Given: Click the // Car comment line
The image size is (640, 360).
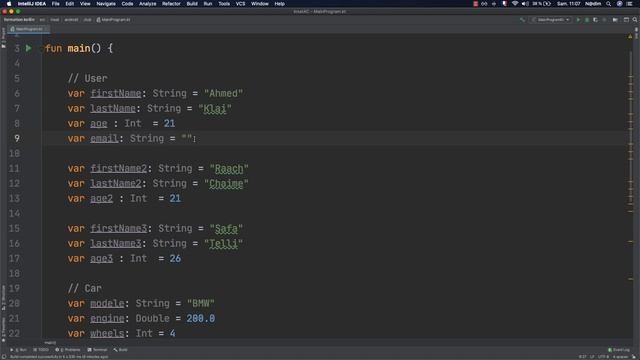Looking at the screenshot, I should (84, 288).
